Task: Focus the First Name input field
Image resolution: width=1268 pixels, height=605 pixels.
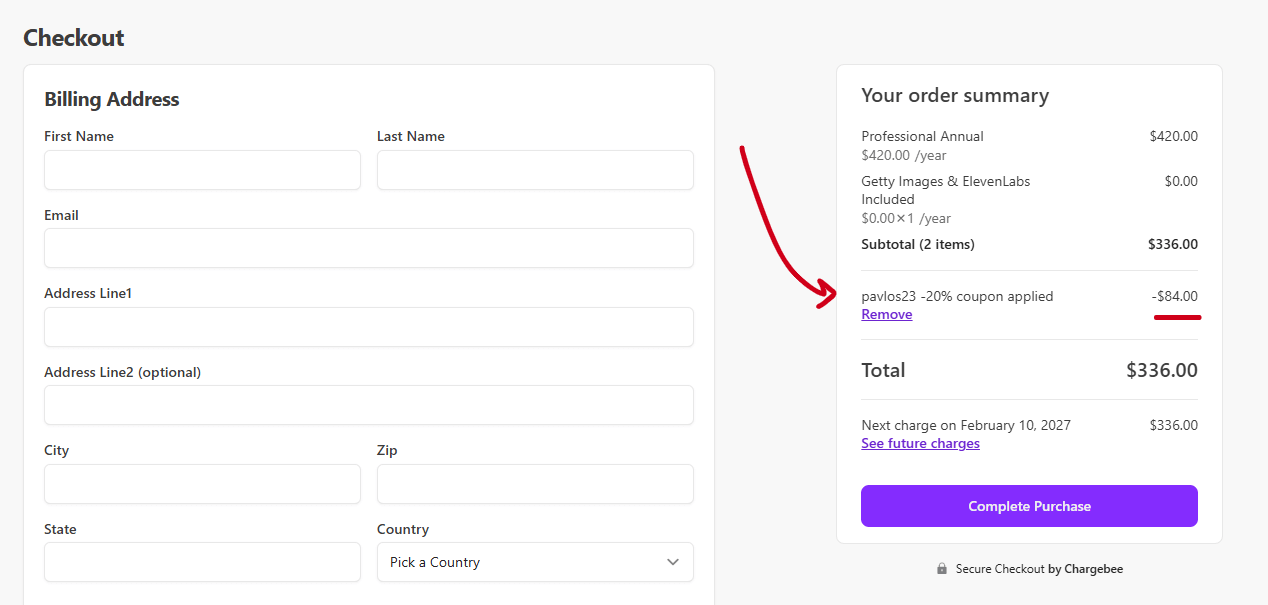Action: 202,170
